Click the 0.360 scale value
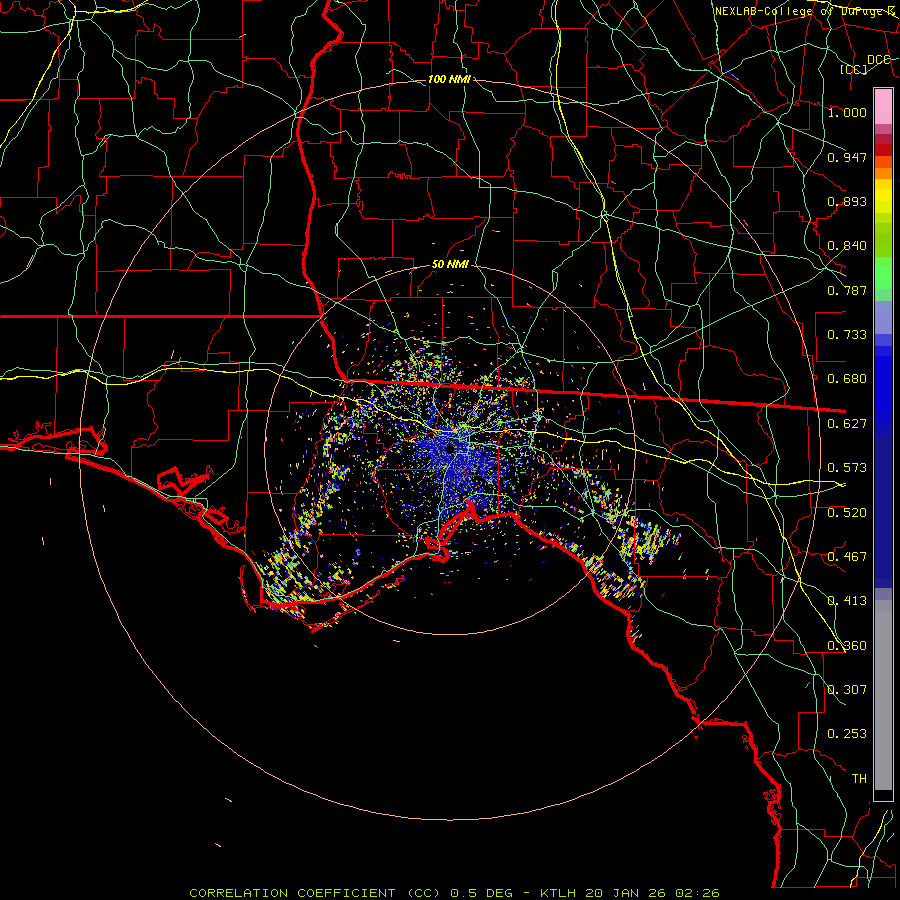900x900 pixels. [847, 646]
